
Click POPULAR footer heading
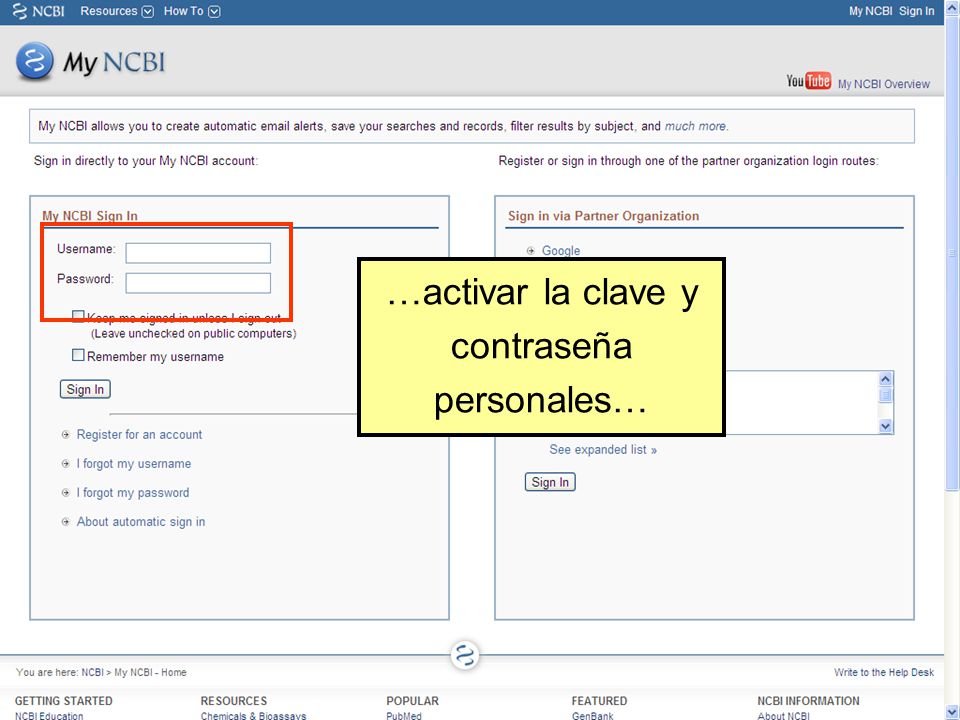412,701
